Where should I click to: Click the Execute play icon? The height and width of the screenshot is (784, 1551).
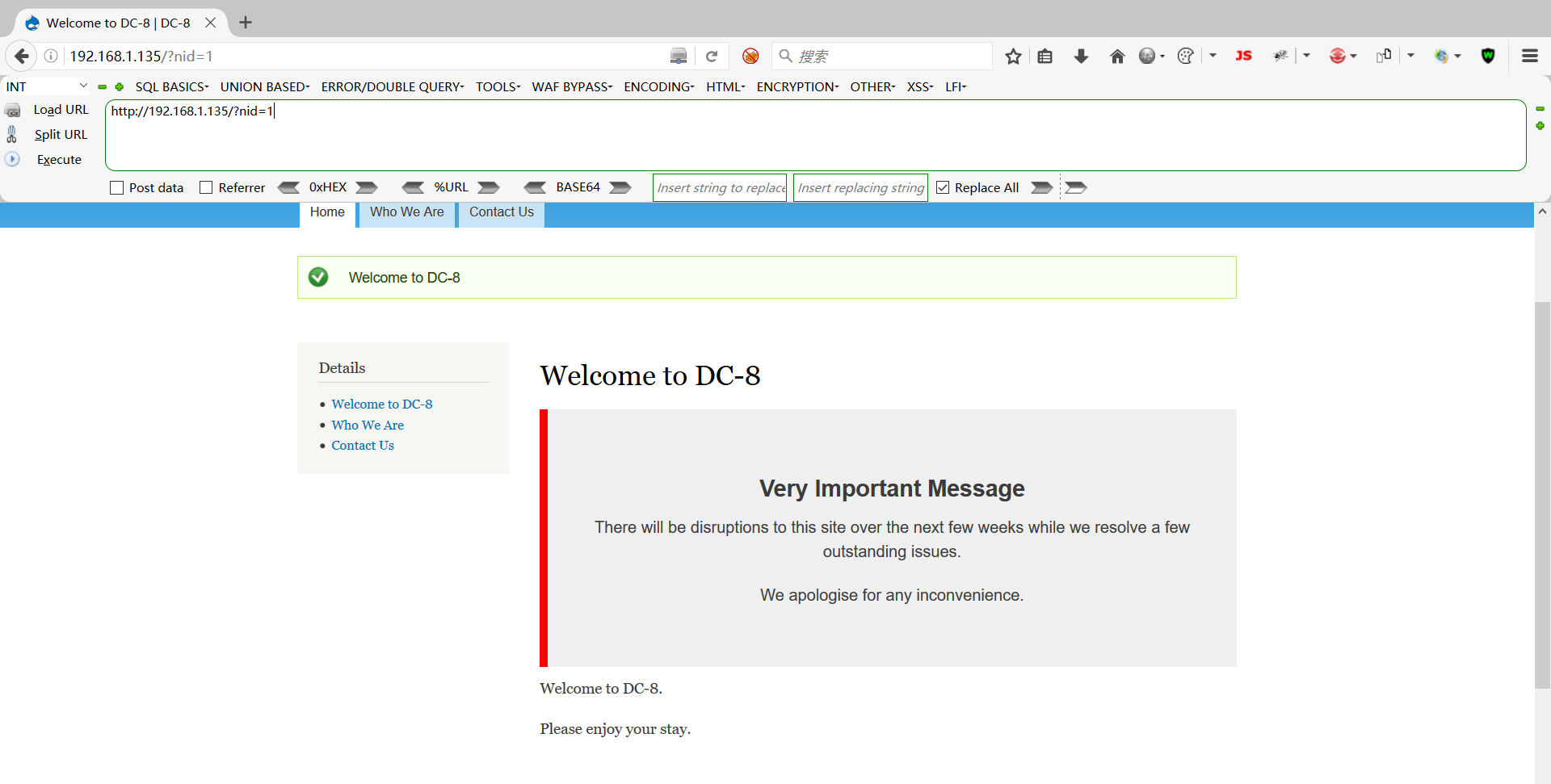point(12,159)
